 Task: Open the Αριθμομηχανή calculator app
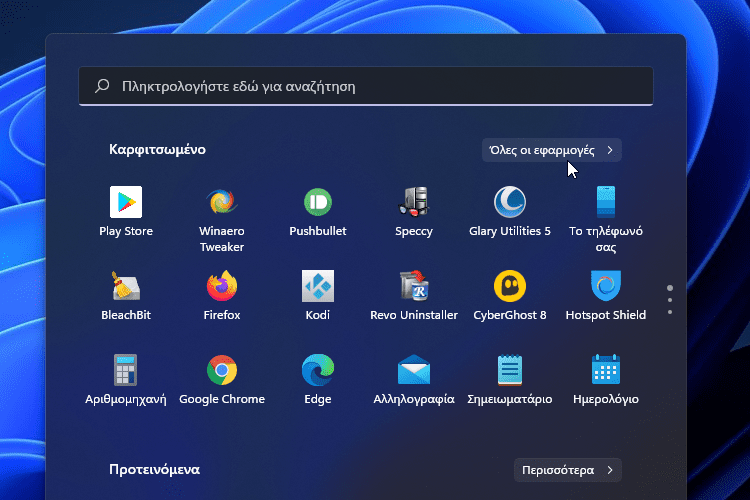point(126,371)
